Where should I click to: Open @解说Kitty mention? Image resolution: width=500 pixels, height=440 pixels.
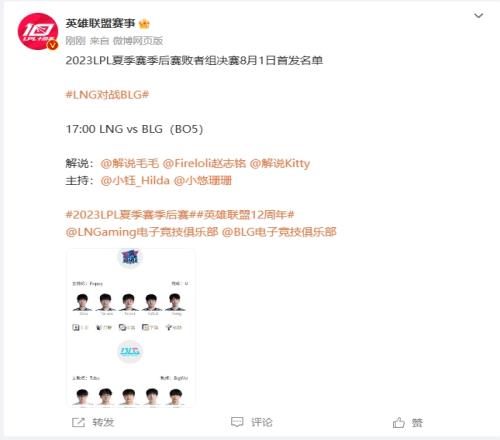[x=280, y=163]
